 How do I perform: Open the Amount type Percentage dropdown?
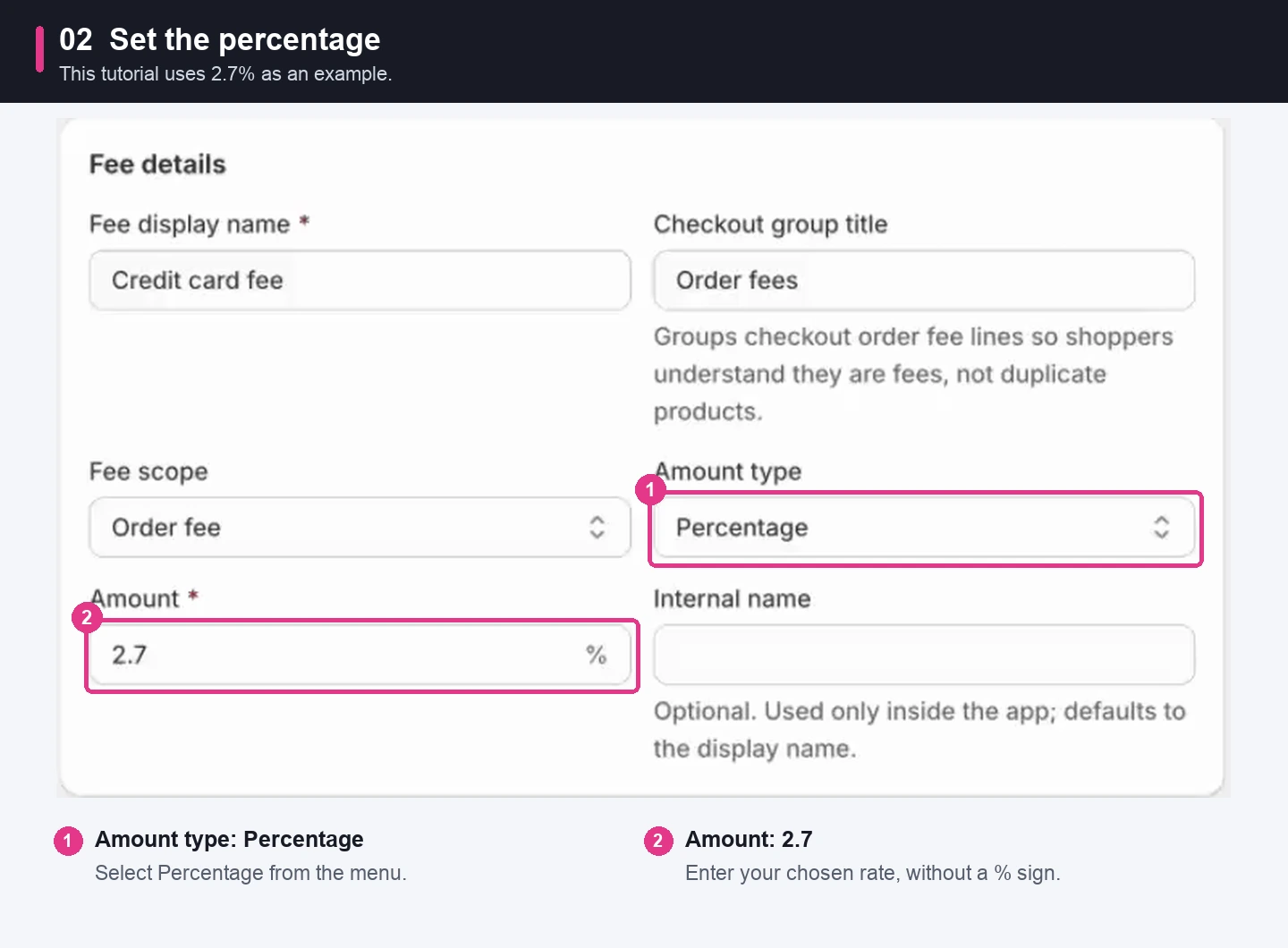point(924,528)
